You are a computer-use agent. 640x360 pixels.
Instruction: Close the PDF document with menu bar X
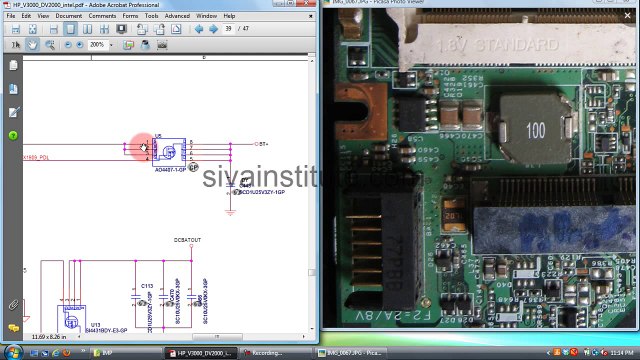[x=311, y=16]
